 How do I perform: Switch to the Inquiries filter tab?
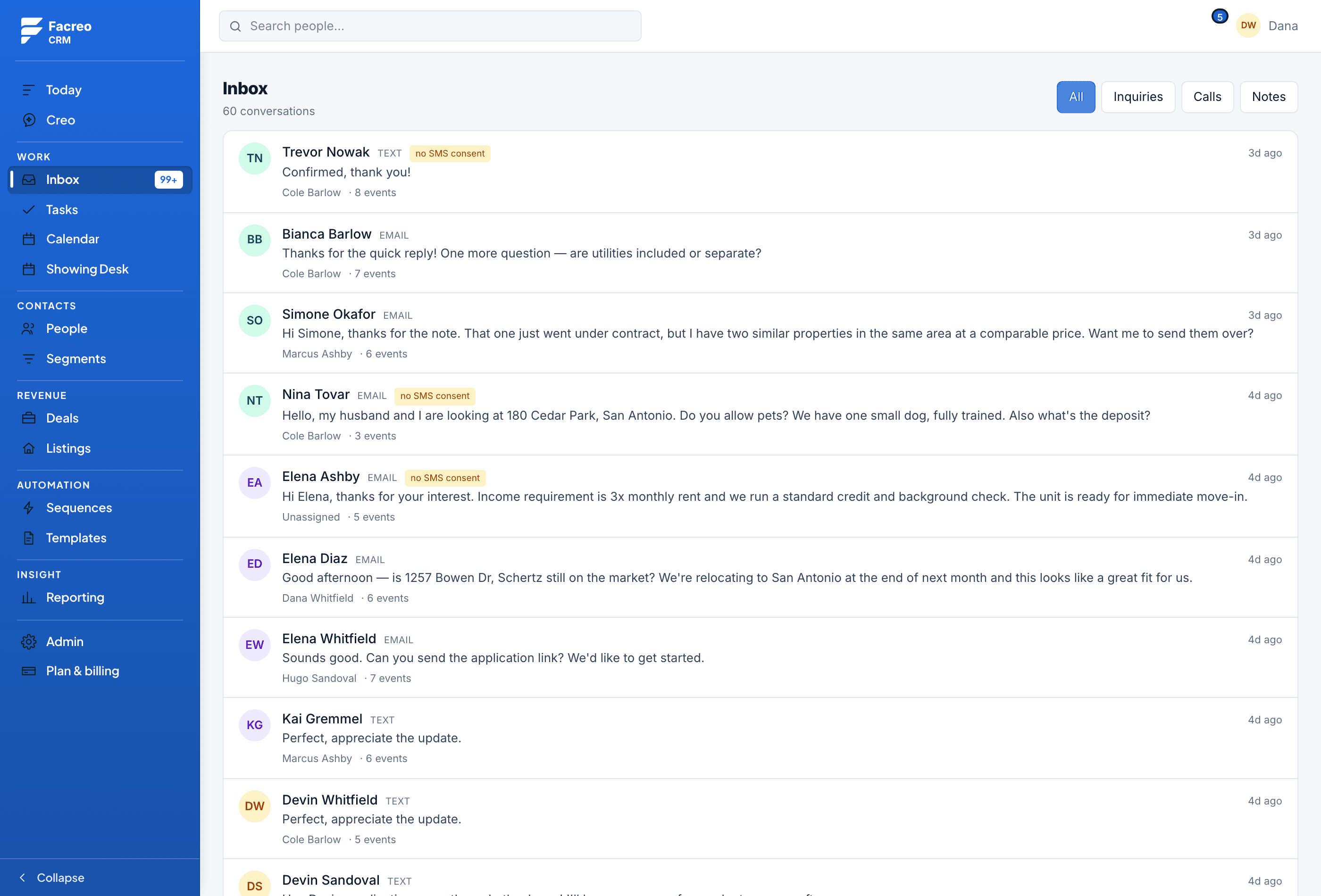pos(1137,97)
